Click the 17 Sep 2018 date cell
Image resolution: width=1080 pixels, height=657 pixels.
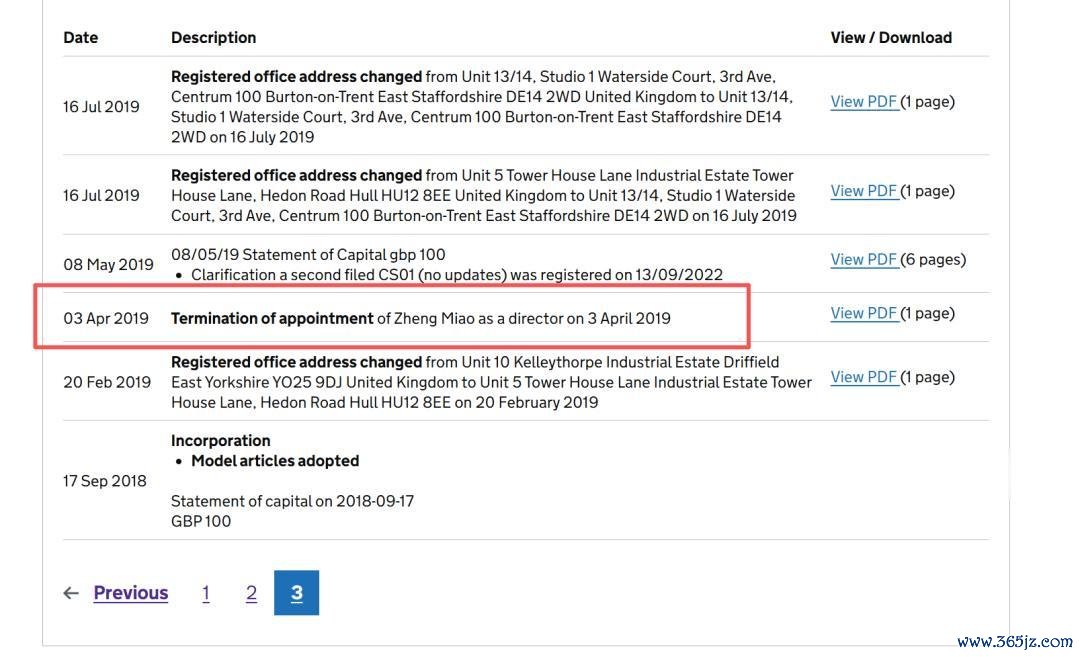[105, 481]
